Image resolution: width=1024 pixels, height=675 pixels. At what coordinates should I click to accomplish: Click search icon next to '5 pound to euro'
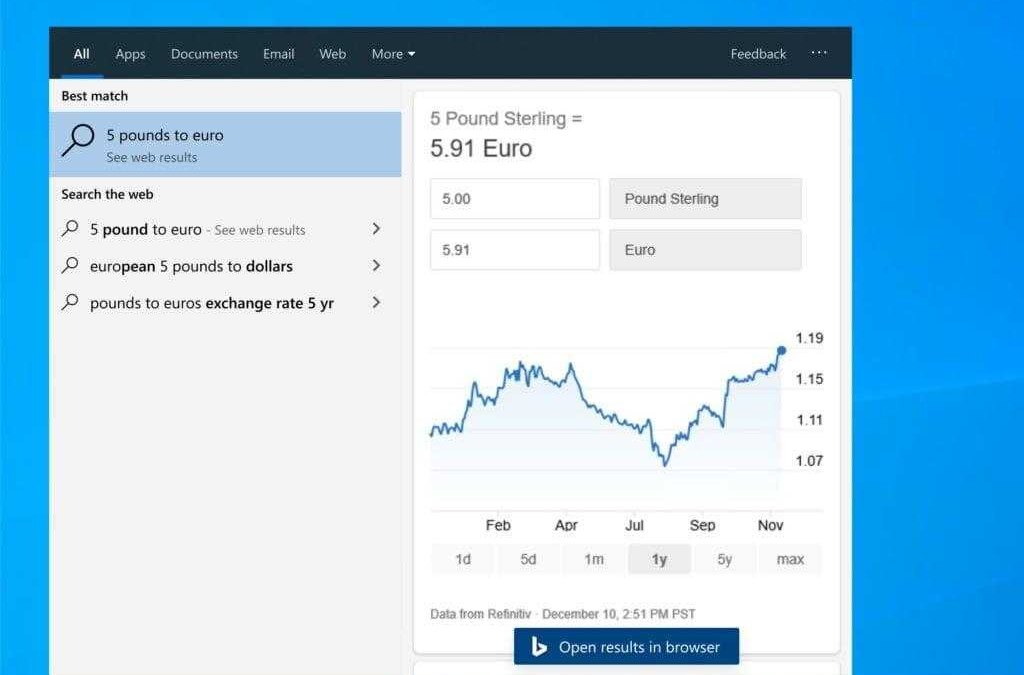coord(70,229)
